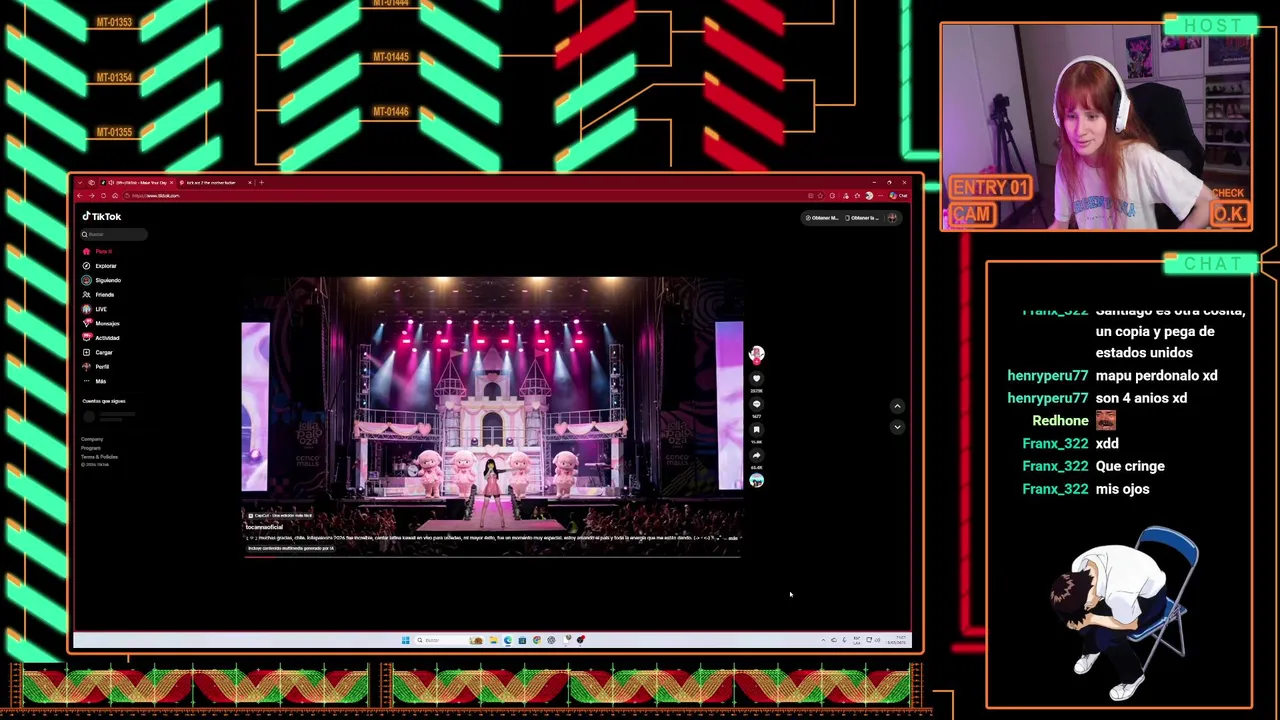Open Edge browser from taskbar

point(507,640)
